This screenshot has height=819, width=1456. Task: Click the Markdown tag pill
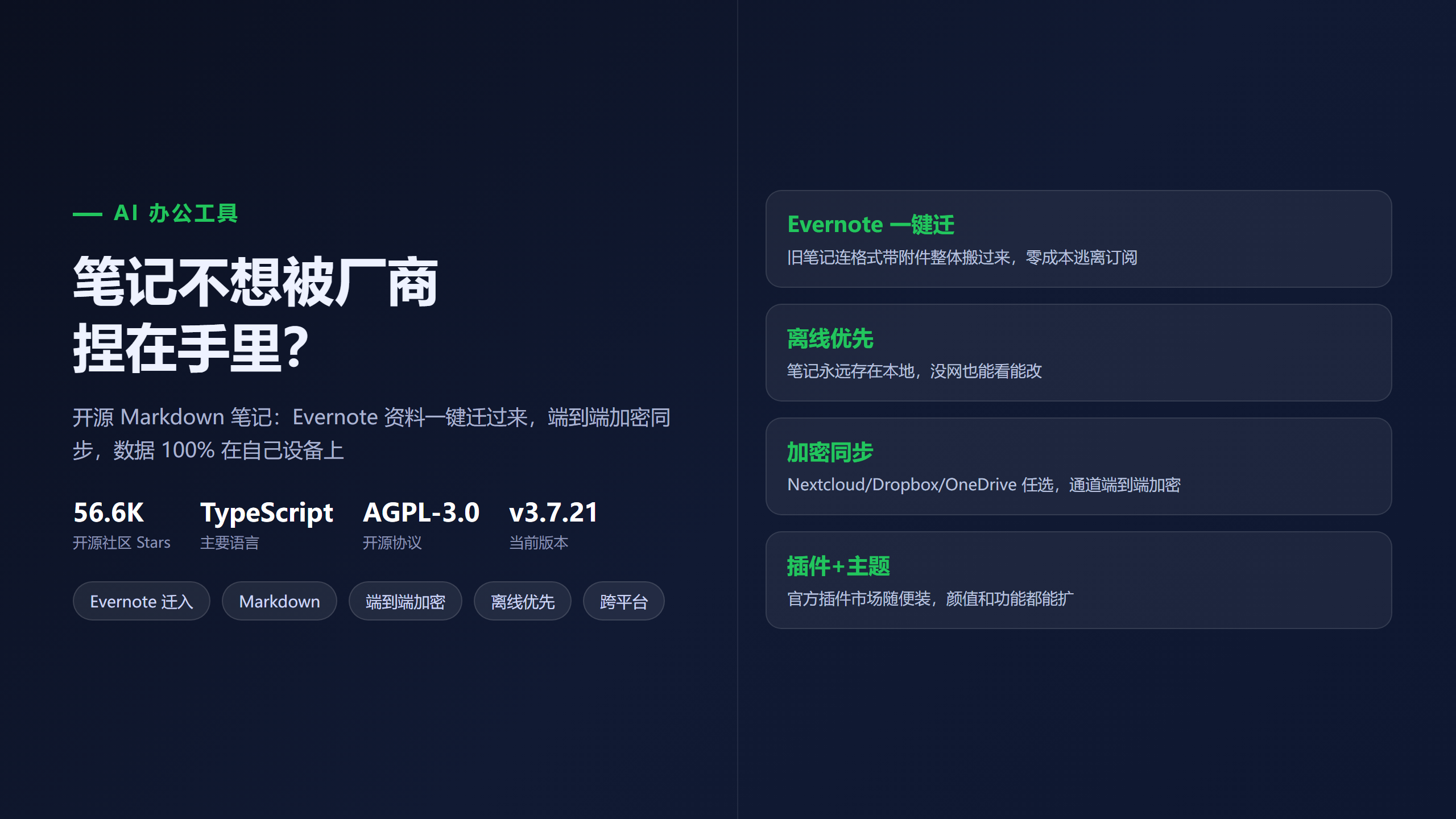click(279, 601)
